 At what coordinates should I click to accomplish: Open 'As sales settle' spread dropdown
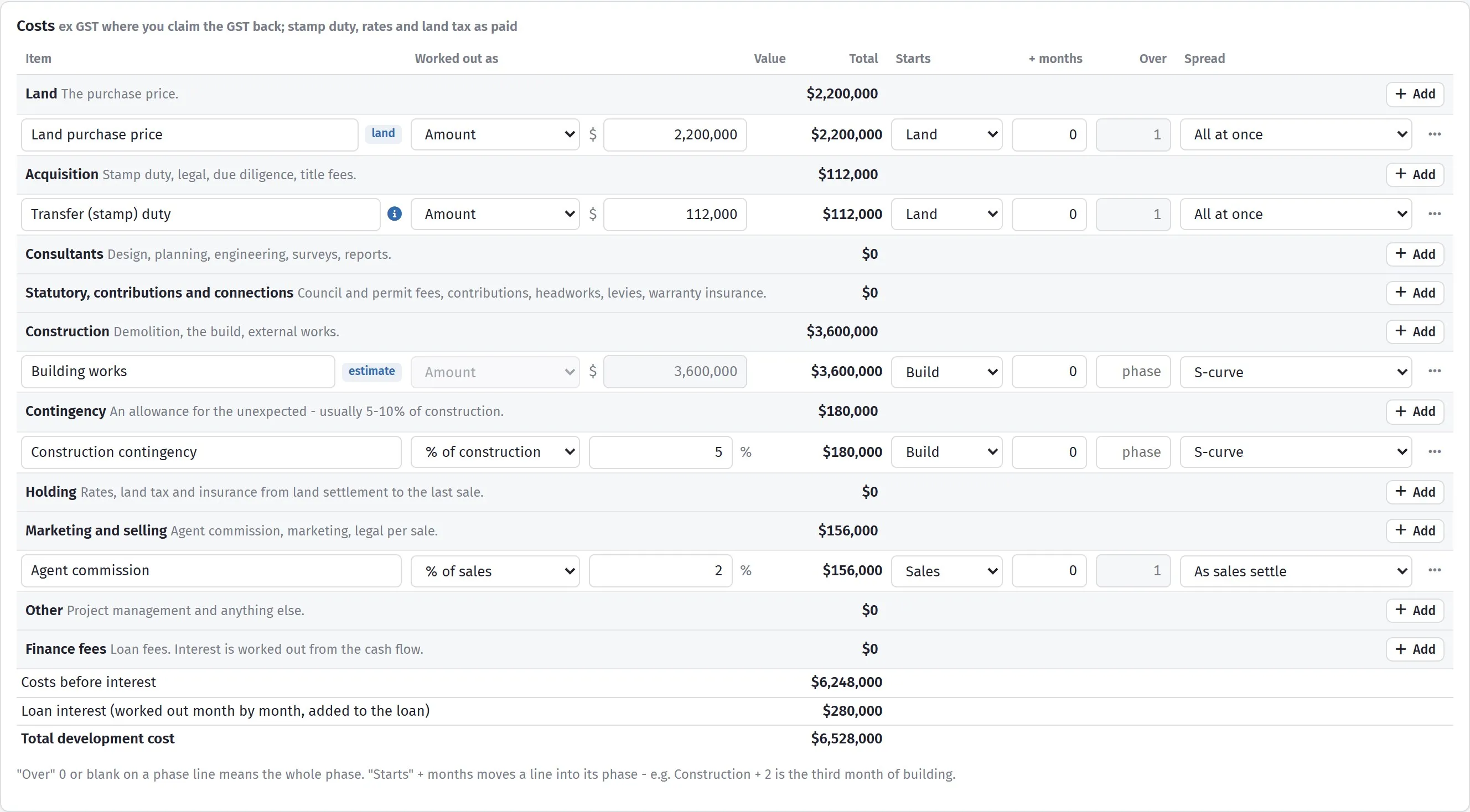[x=1296, y=571]
